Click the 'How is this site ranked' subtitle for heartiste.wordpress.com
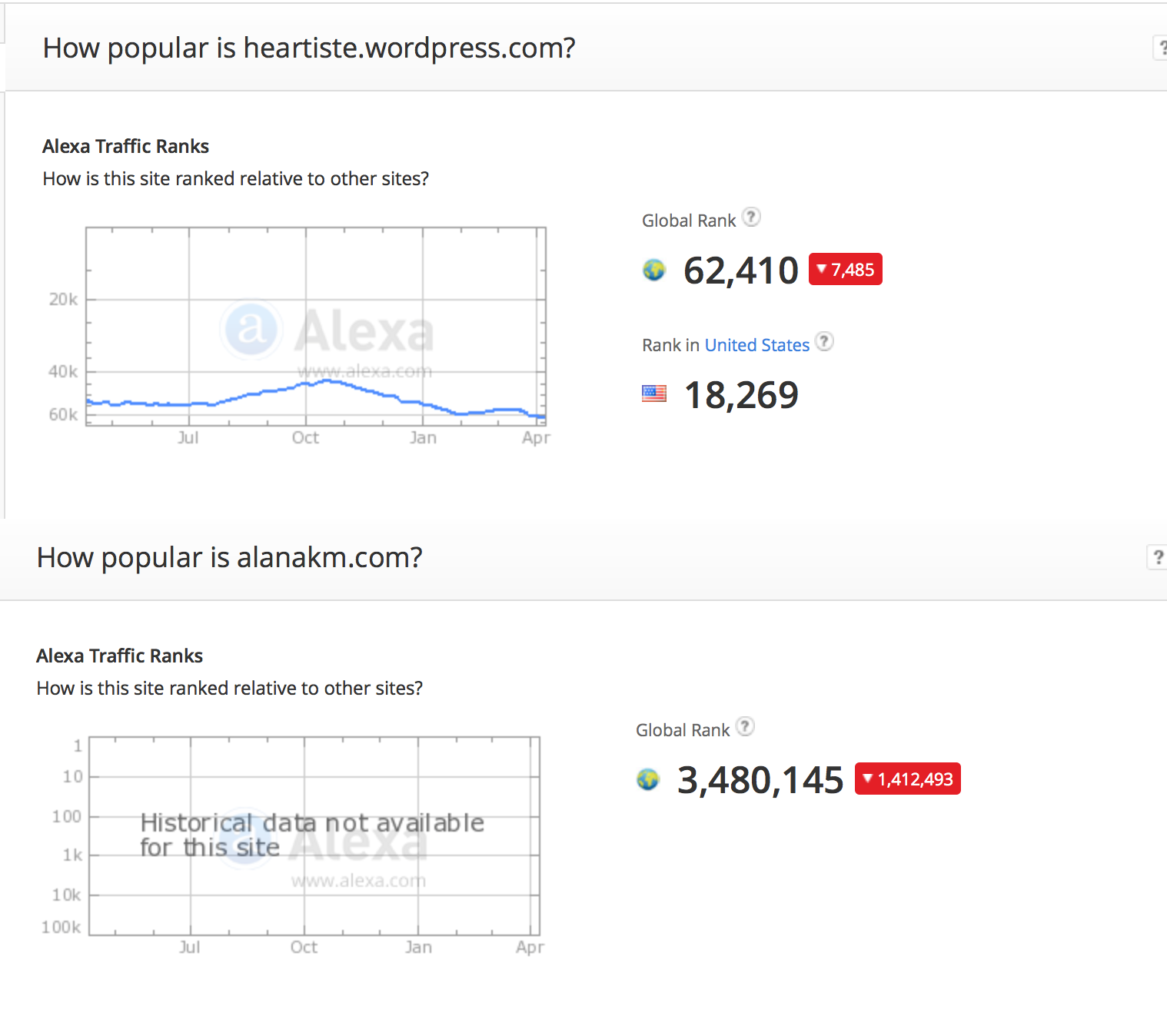1167x1036 pixels. click(x=236, y=178)
